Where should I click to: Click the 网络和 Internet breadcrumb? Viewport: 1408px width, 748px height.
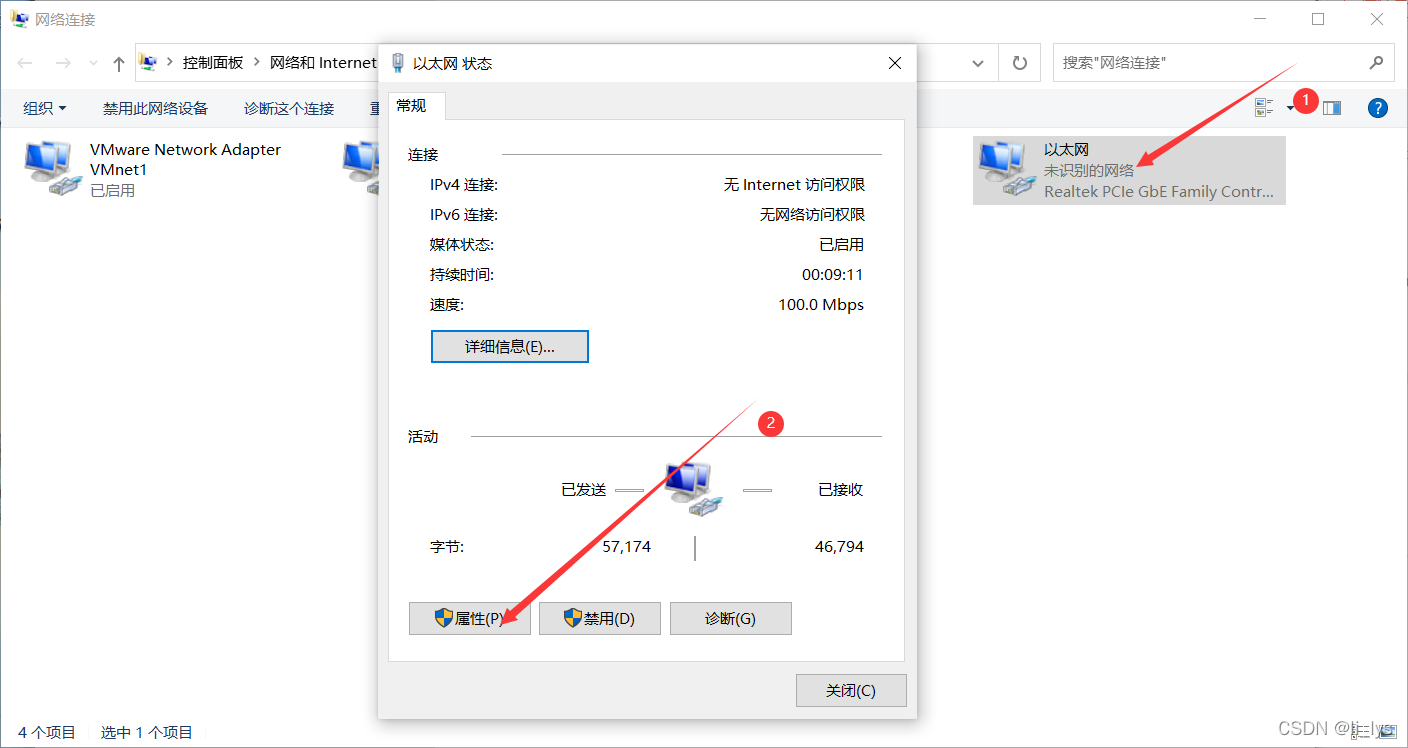(x=323, y=62)
